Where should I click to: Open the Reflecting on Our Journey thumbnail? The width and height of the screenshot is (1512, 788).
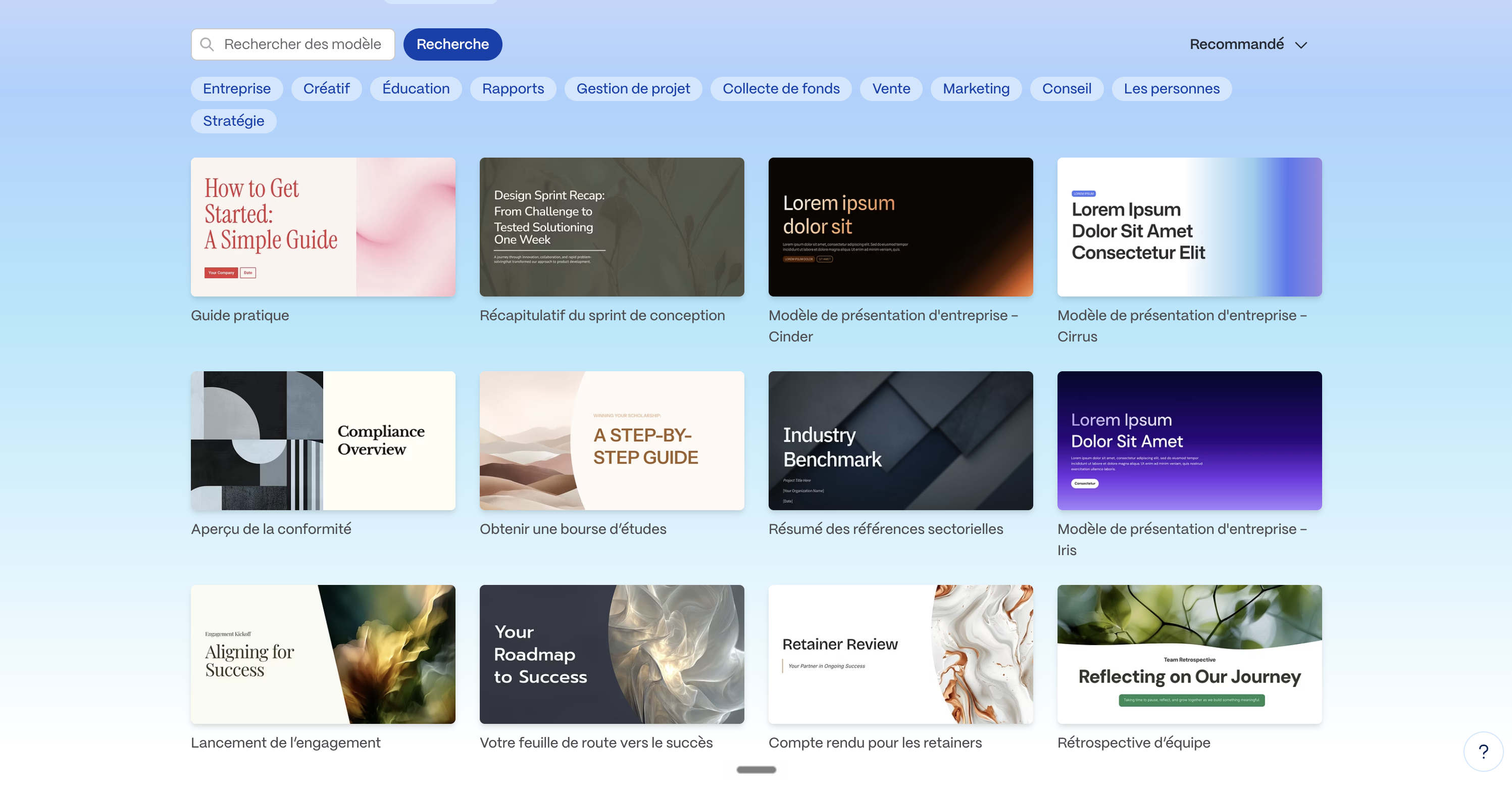click(x=1189, y=654)
